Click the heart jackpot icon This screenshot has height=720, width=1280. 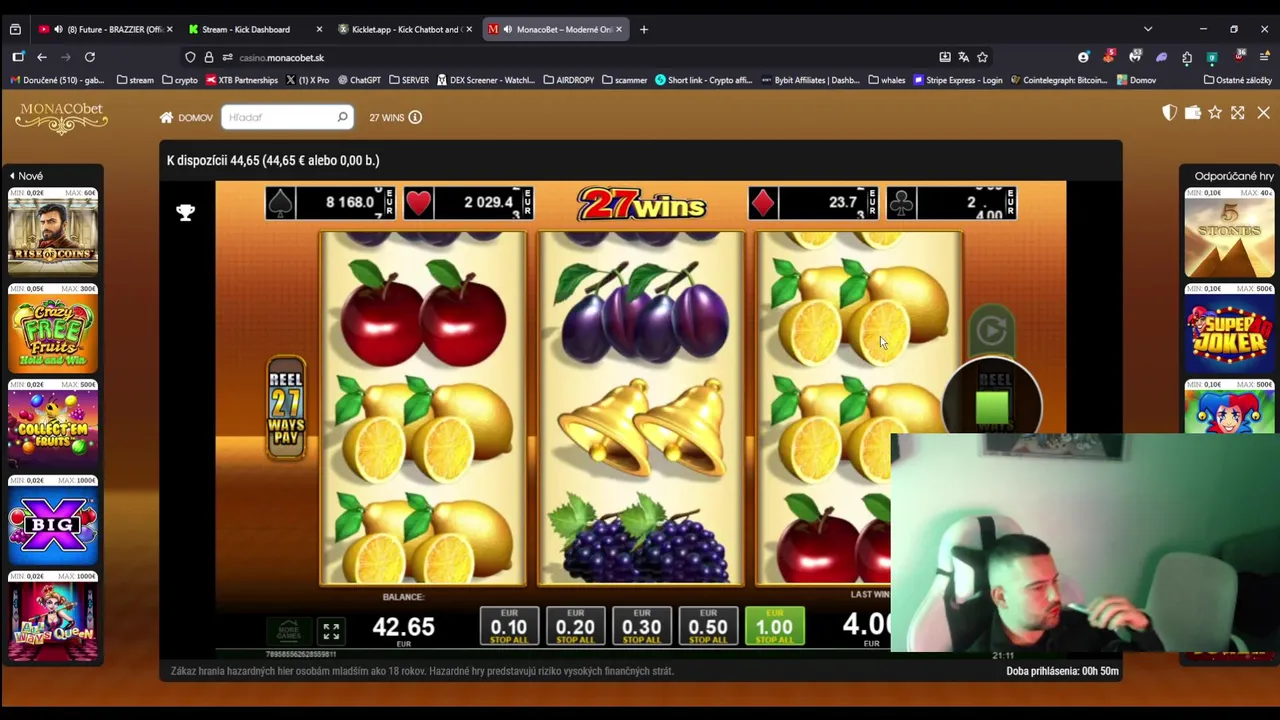tap(418, 203)
